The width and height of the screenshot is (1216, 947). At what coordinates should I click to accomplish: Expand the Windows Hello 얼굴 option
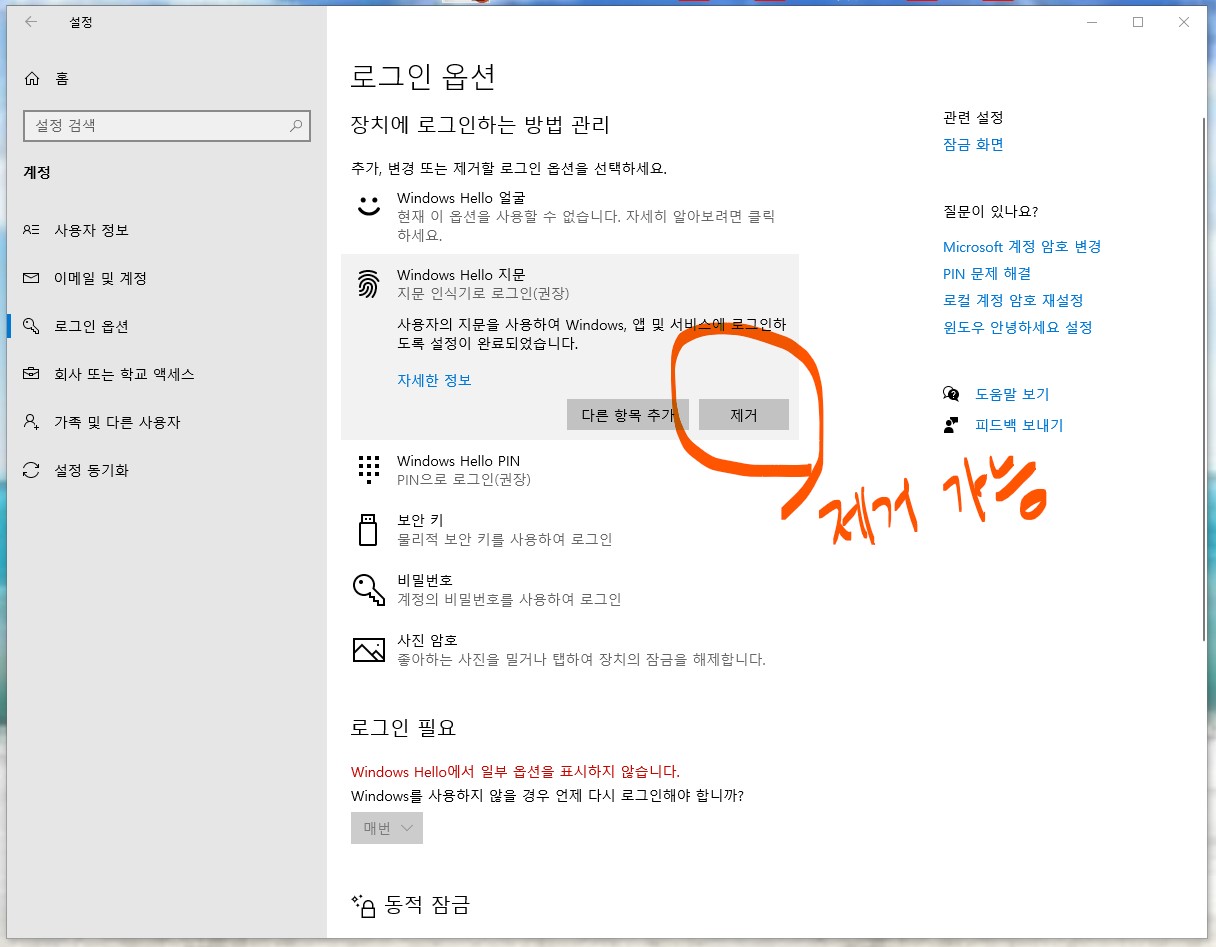[x=570, y=216]
